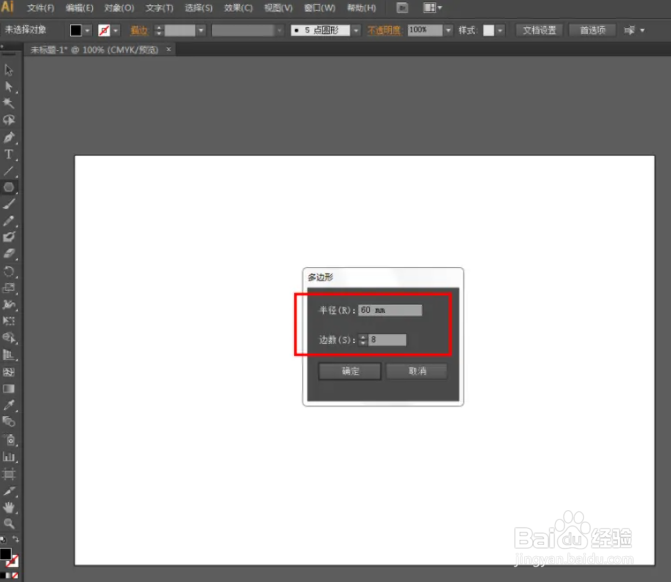Select the Magic Wand tool

pos(9,103)
